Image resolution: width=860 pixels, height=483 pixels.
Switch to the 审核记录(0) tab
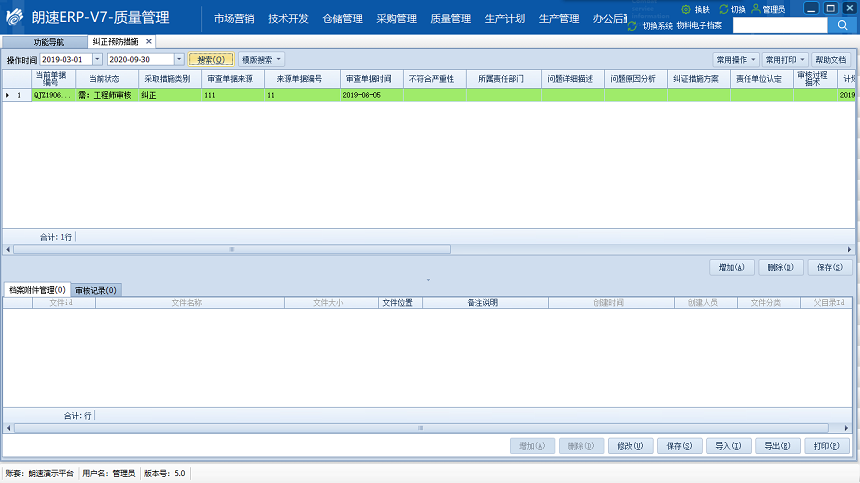click(96, 291)
